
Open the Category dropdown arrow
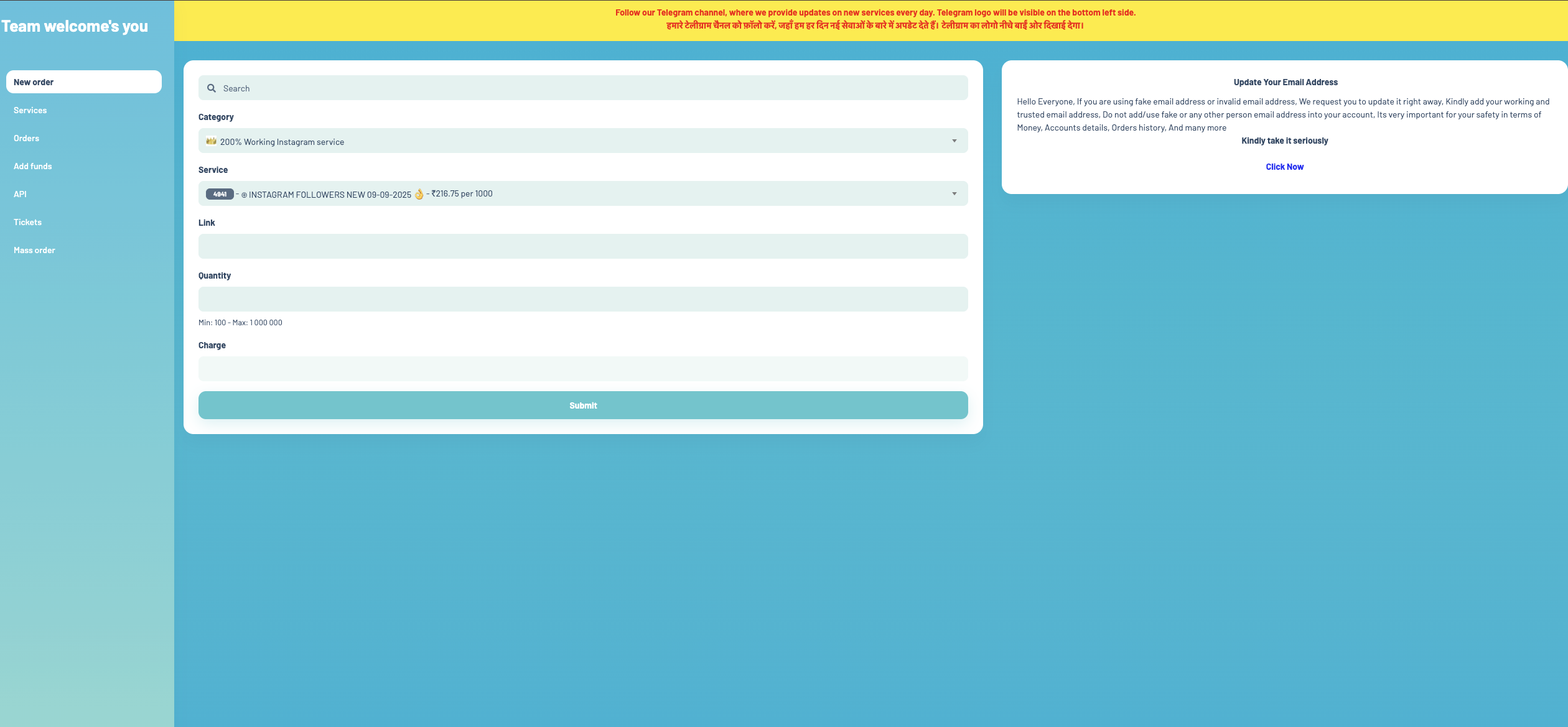[x=954, y=141]
